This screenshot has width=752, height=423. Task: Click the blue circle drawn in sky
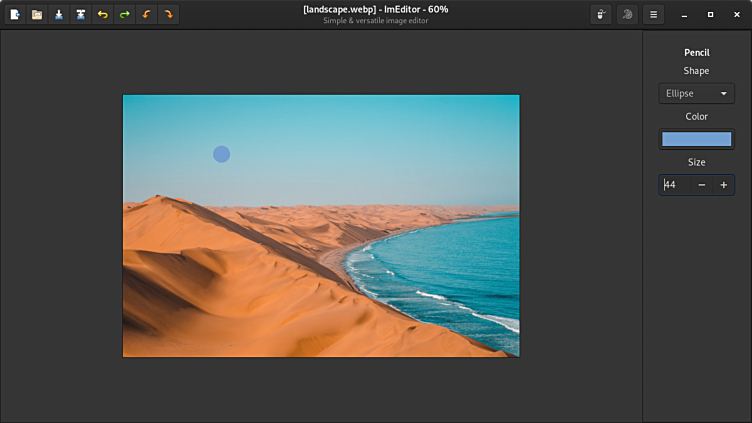coord(222,154)
